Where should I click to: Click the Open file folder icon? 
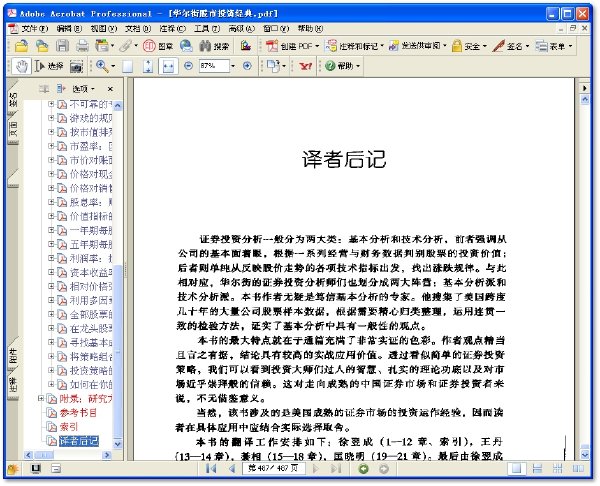tap(21, 46)
